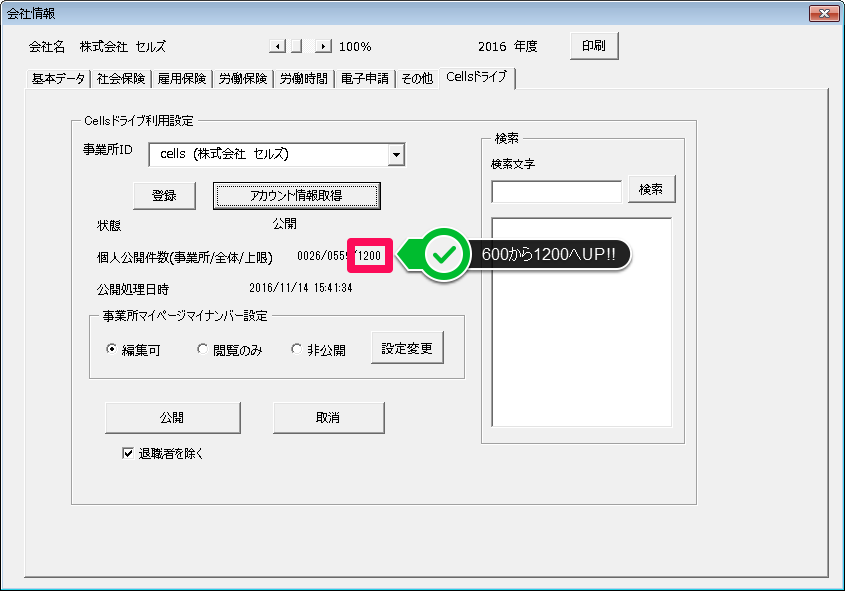Focus the 検索文字 input field
845x591 pixels.
click(557, 192)
